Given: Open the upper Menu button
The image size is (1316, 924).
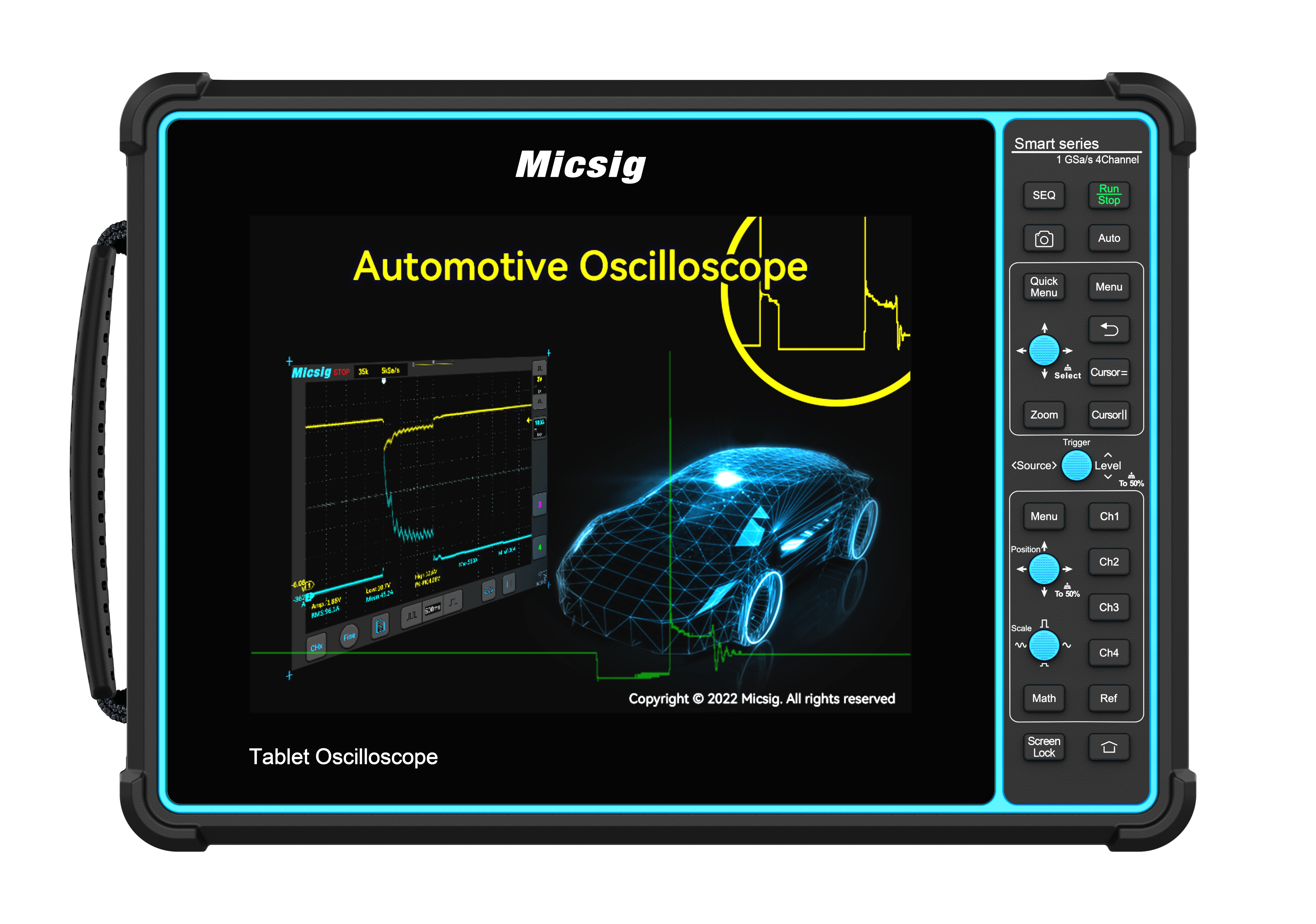Looking at the screenshot, I should click(1109, 287).
